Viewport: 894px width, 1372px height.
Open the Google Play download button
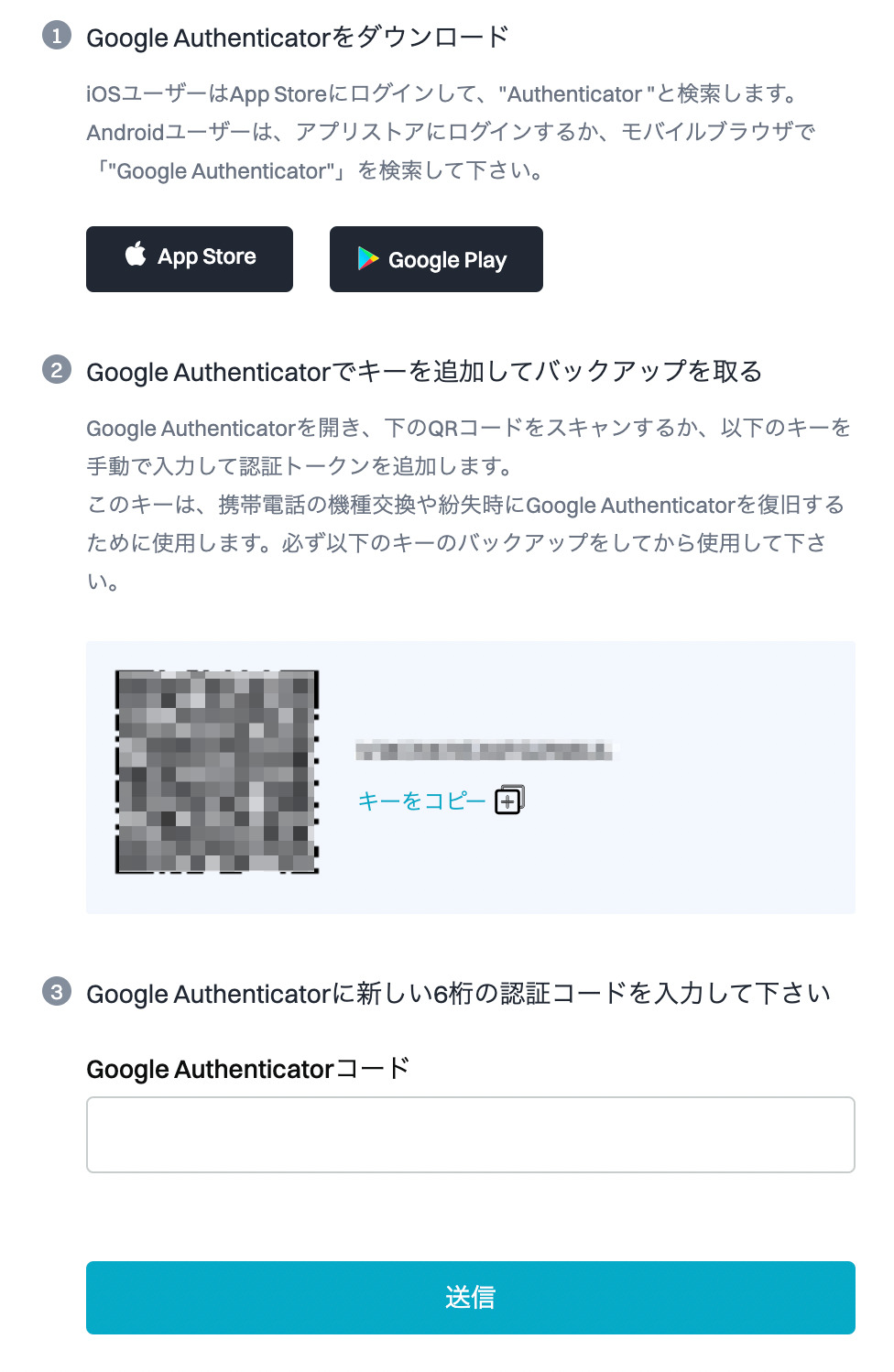[x=436, y=259]
